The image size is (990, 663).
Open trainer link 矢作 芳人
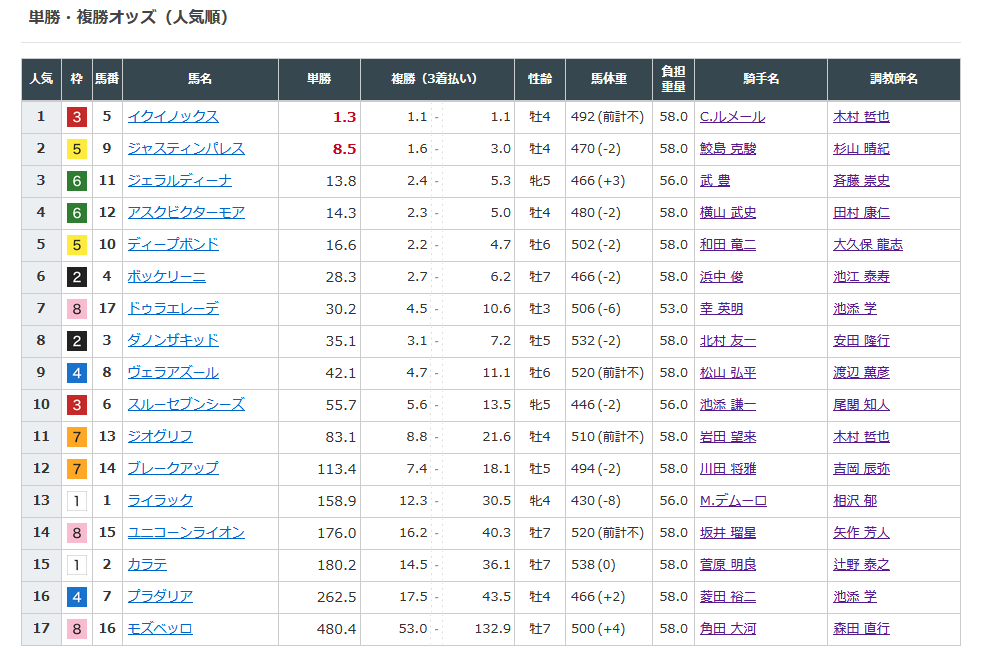point(861,533)
